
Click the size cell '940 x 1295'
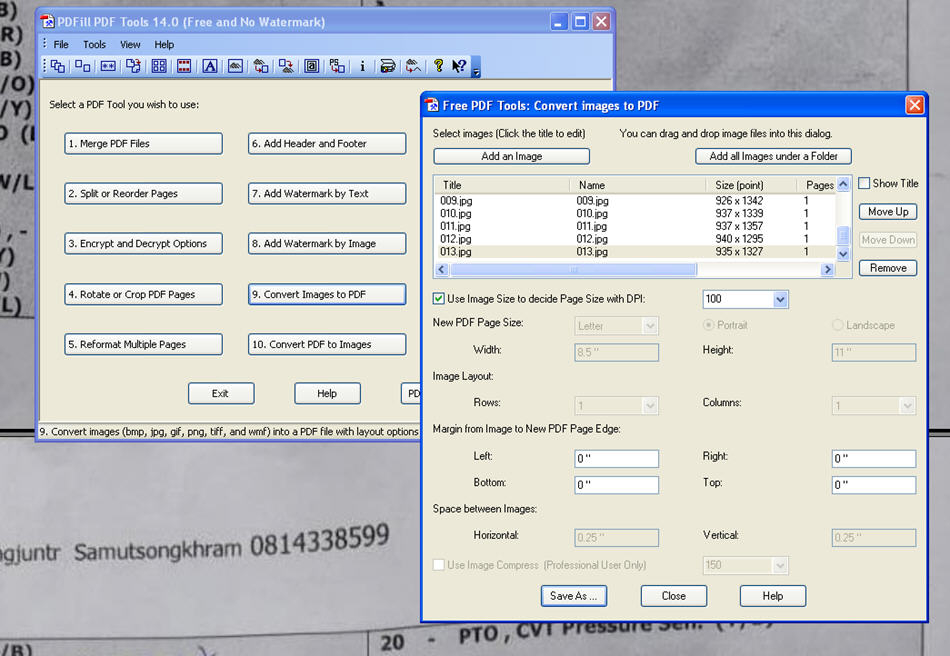pos(739,239)
